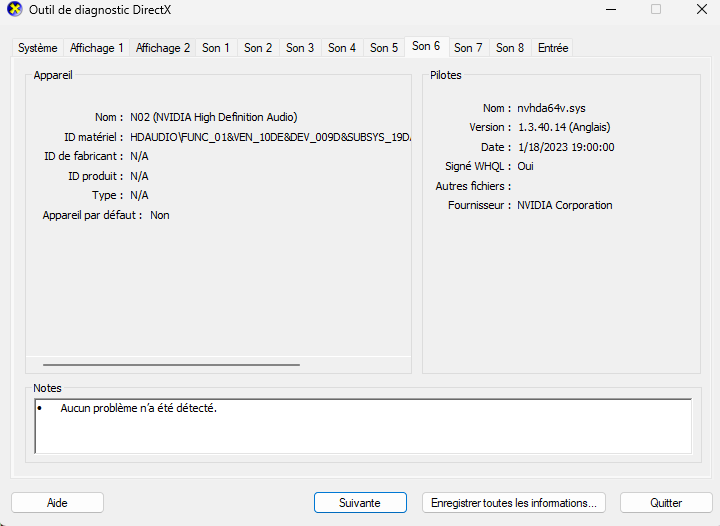Viewport: 720px width, 526px height.
Task: Select the driver name nvhda64v.sys
Action: tap(551, 108)
